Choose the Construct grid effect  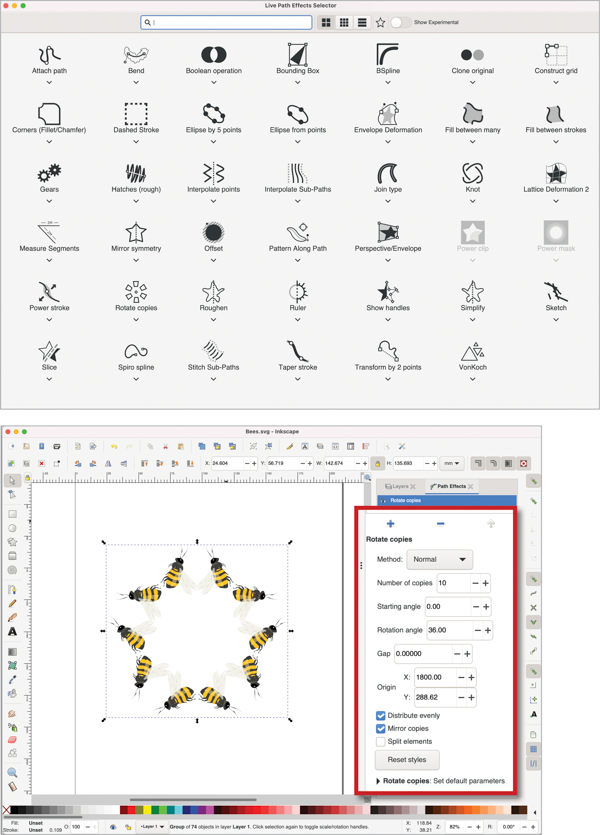click(x=556, y=60)
